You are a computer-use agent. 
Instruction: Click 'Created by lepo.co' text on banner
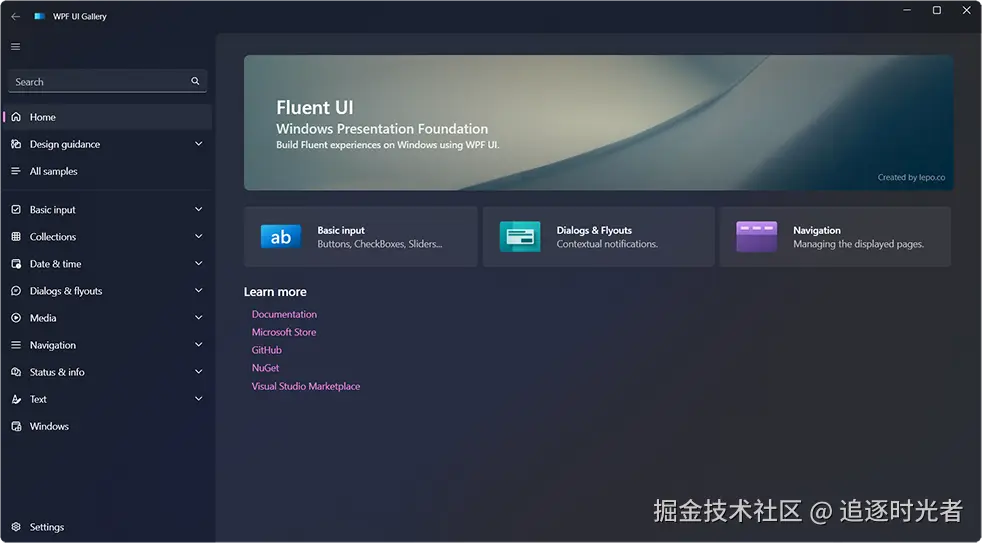(x=911, y=177)
